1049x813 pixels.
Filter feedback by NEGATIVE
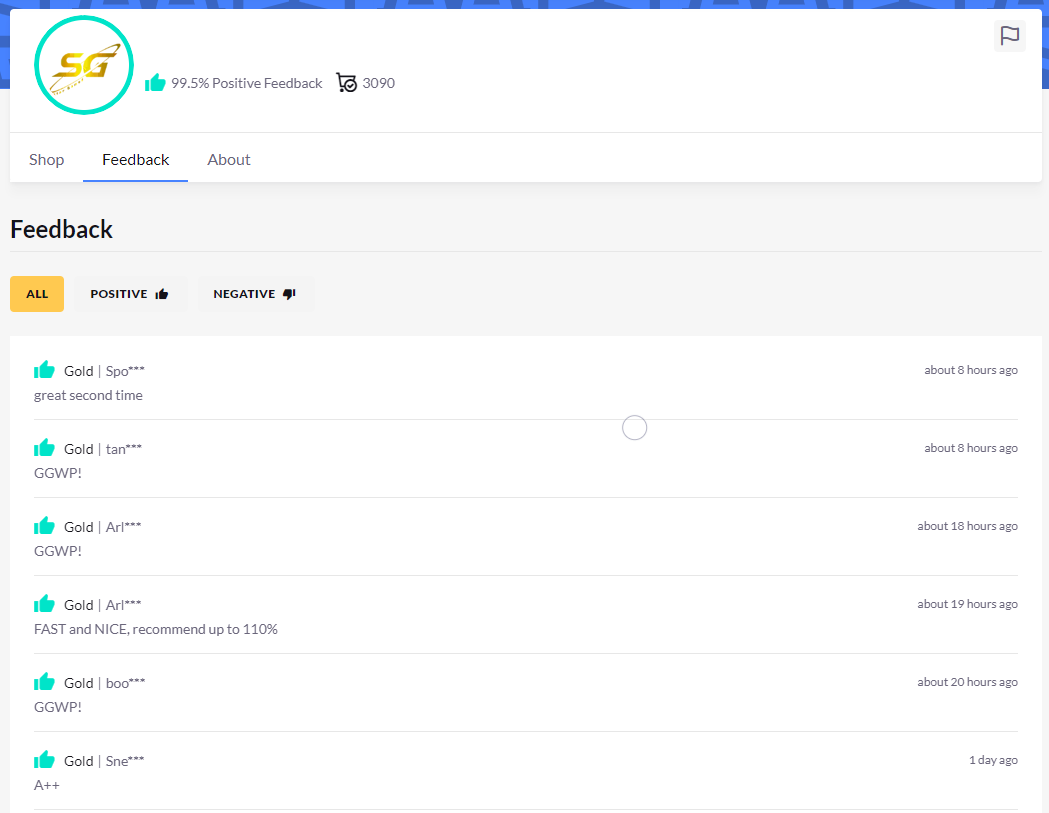pos(255,294)
